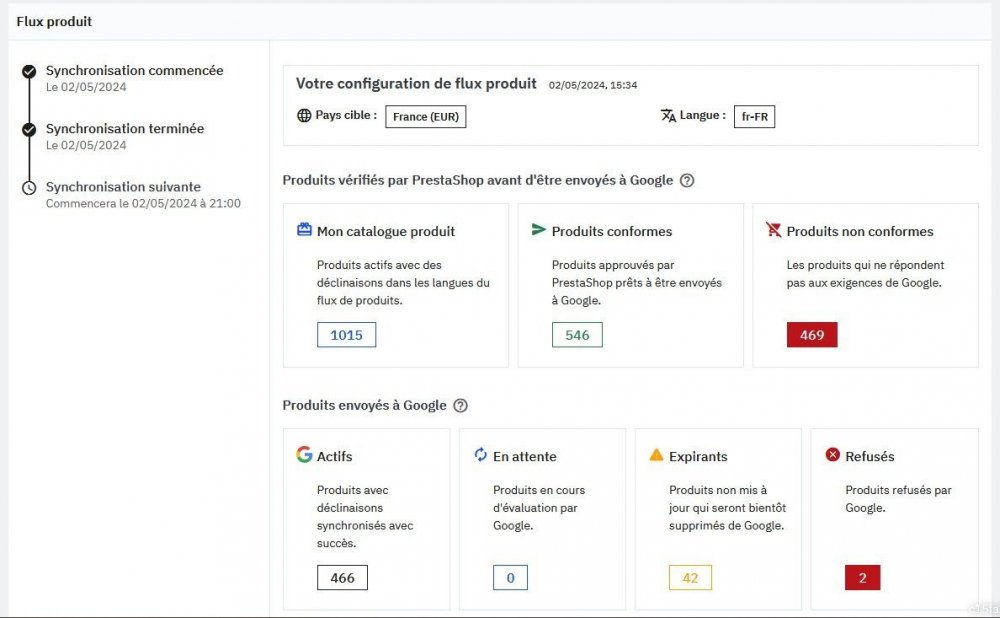Open the help tooltip beside Produits envoyés à Google
Viewport: 1000px width, 618px height.
point(461,405)
